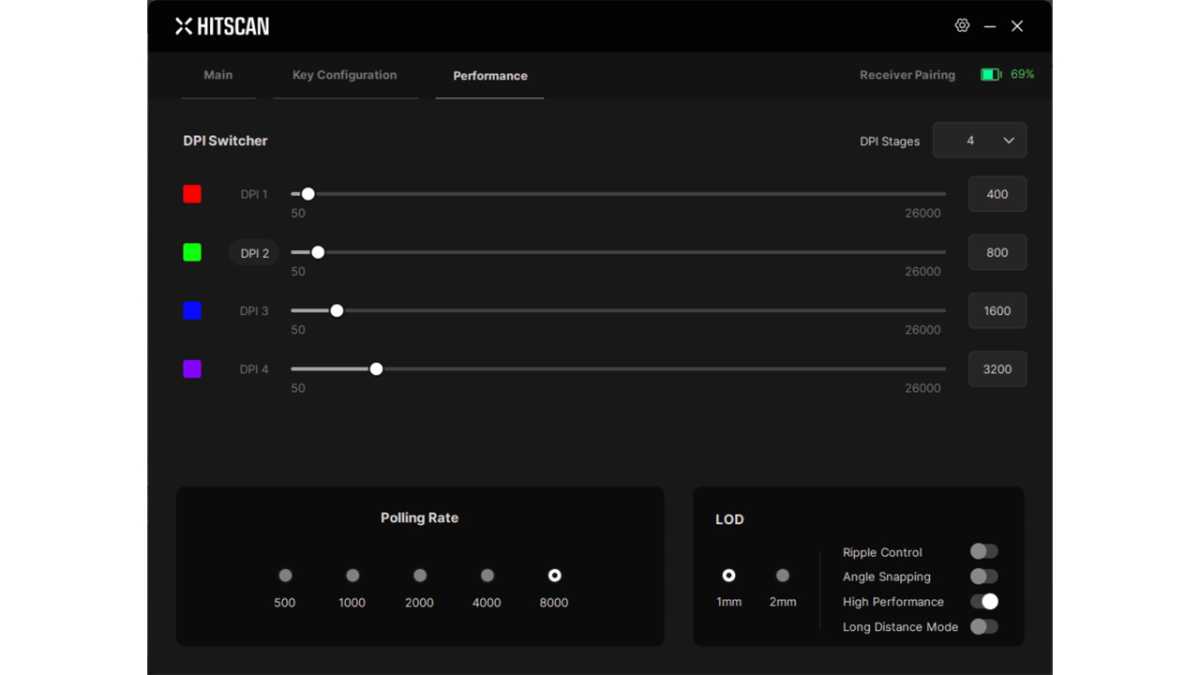Screen dimensions: 1200x675
Task: Click the green DPI 2 color swatch
Action: pos(192,252)
